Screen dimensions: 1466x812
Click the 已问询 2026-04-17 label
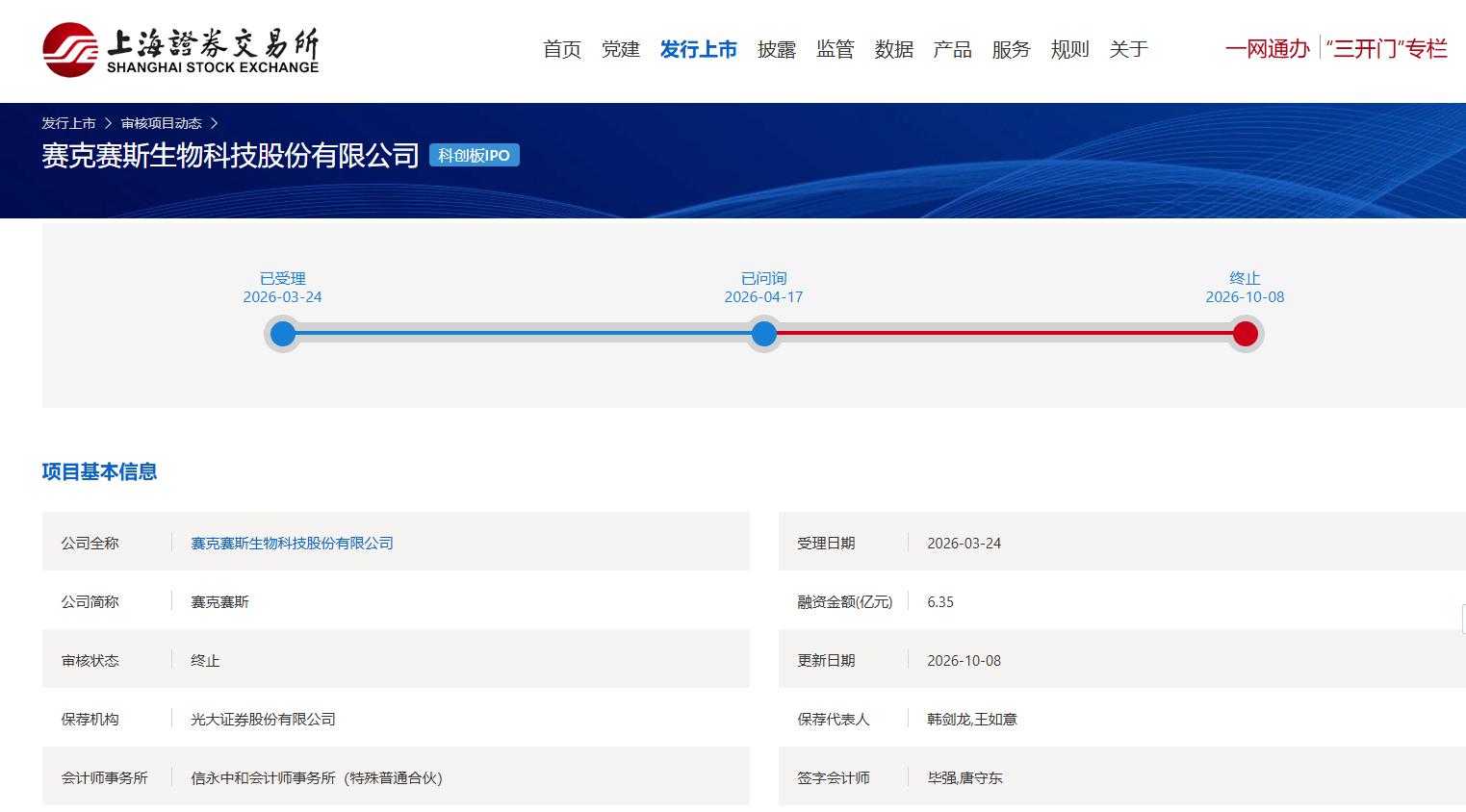pos(764,288)
